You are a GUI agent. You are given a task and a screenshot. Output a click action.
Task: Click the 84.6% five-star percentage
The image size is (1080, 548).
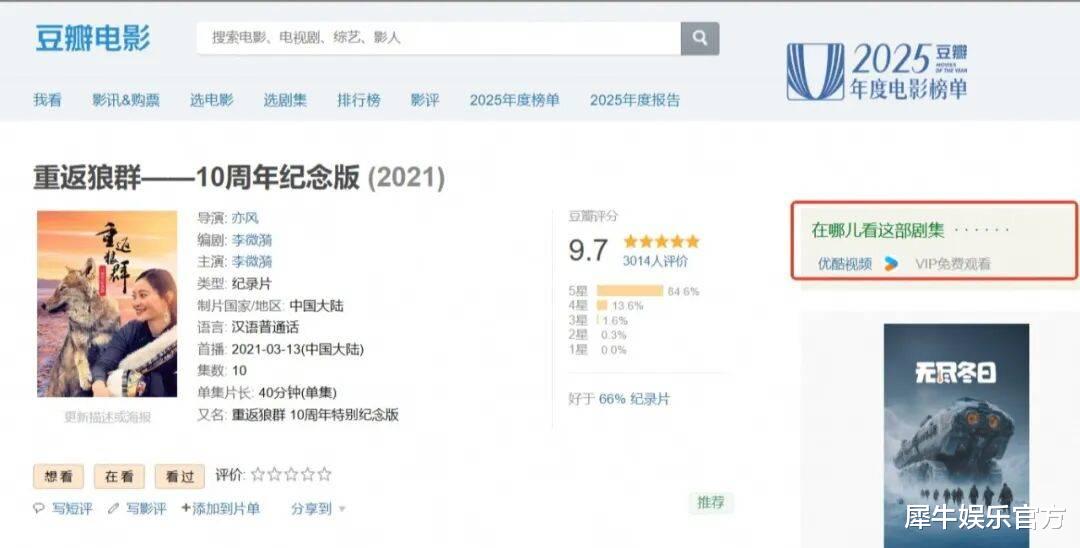coord(683,291)
